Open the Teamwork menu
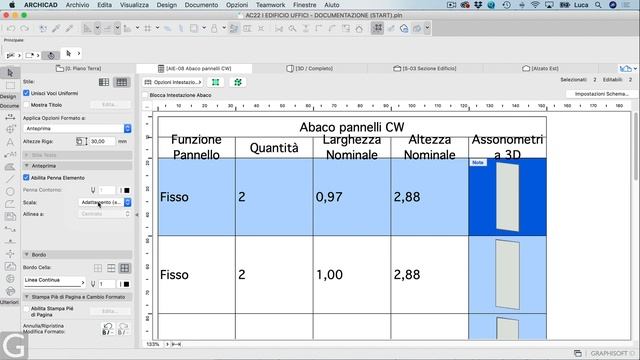The width and height of the screenshot is (640, 360). click(x=270, y=5)
